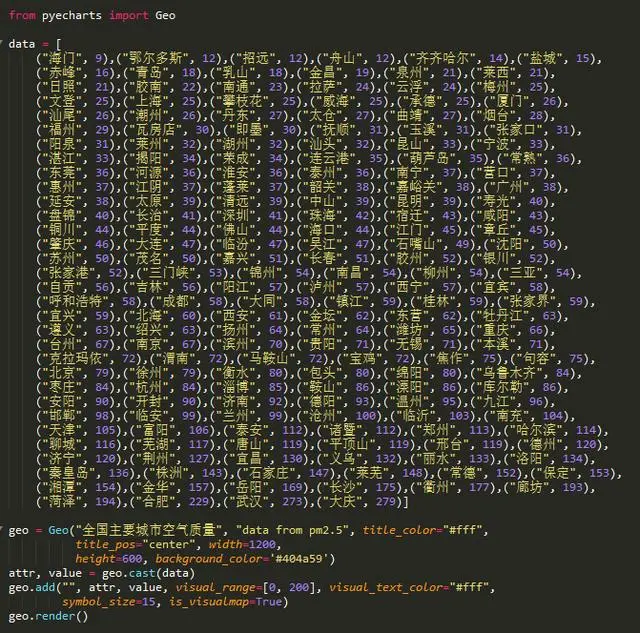Select the "天津" entry
Screen dimensions: 640x633
(x=62, y=430)
